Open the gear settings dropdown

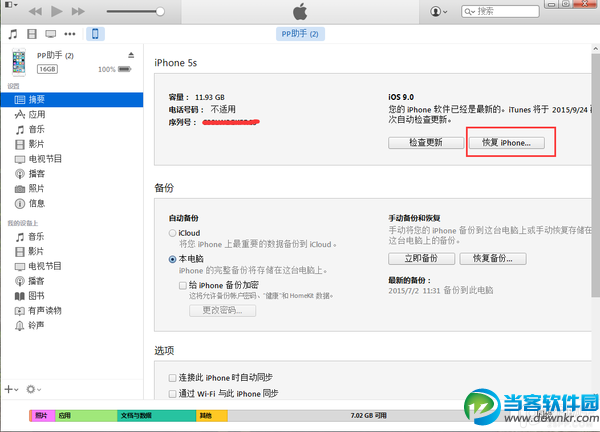coord(33,390)
